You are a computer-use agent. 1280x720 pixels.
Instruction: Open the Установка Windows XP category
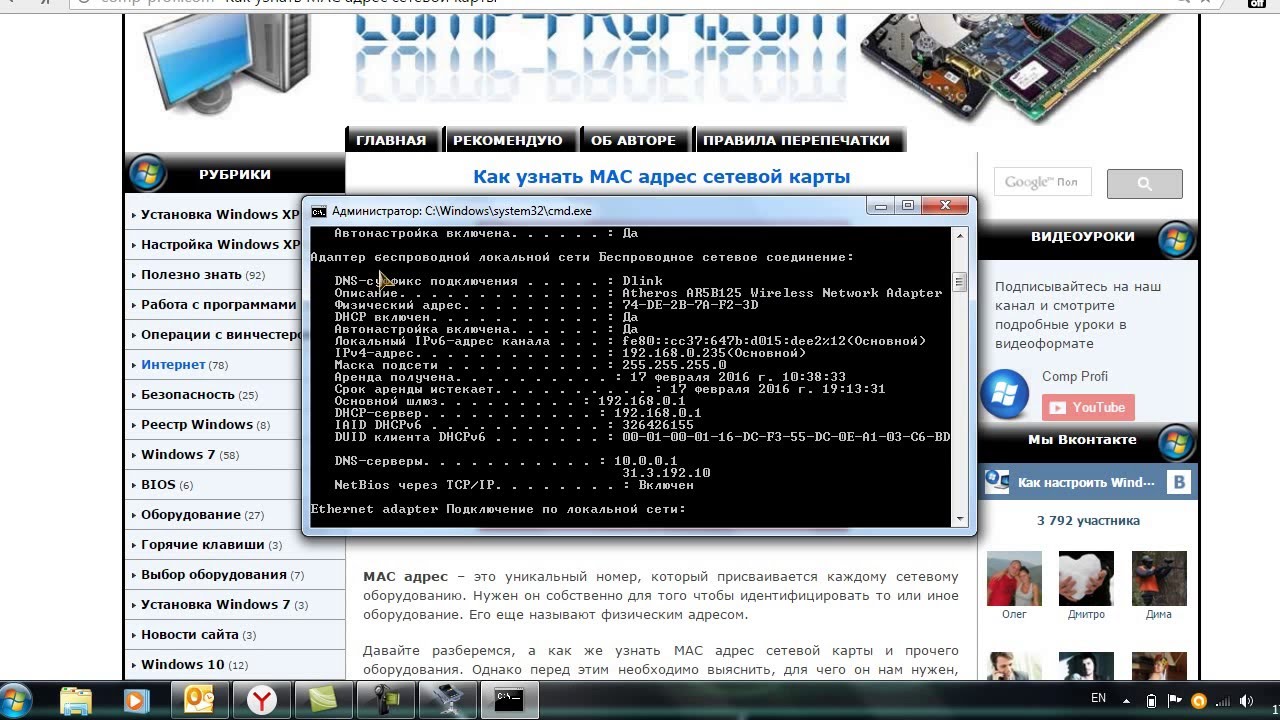[220, 214]
